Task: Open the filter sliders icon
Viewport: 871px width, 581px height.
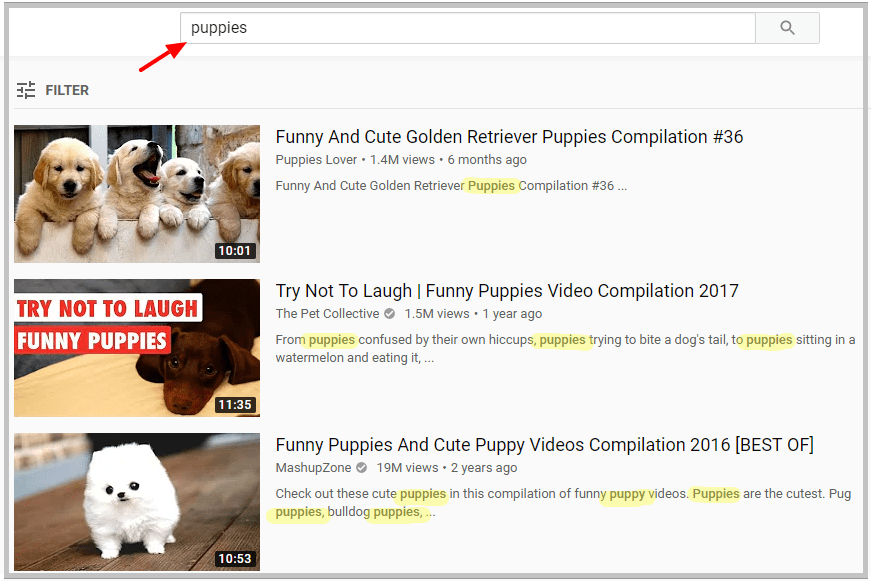Action: point(26,90)
